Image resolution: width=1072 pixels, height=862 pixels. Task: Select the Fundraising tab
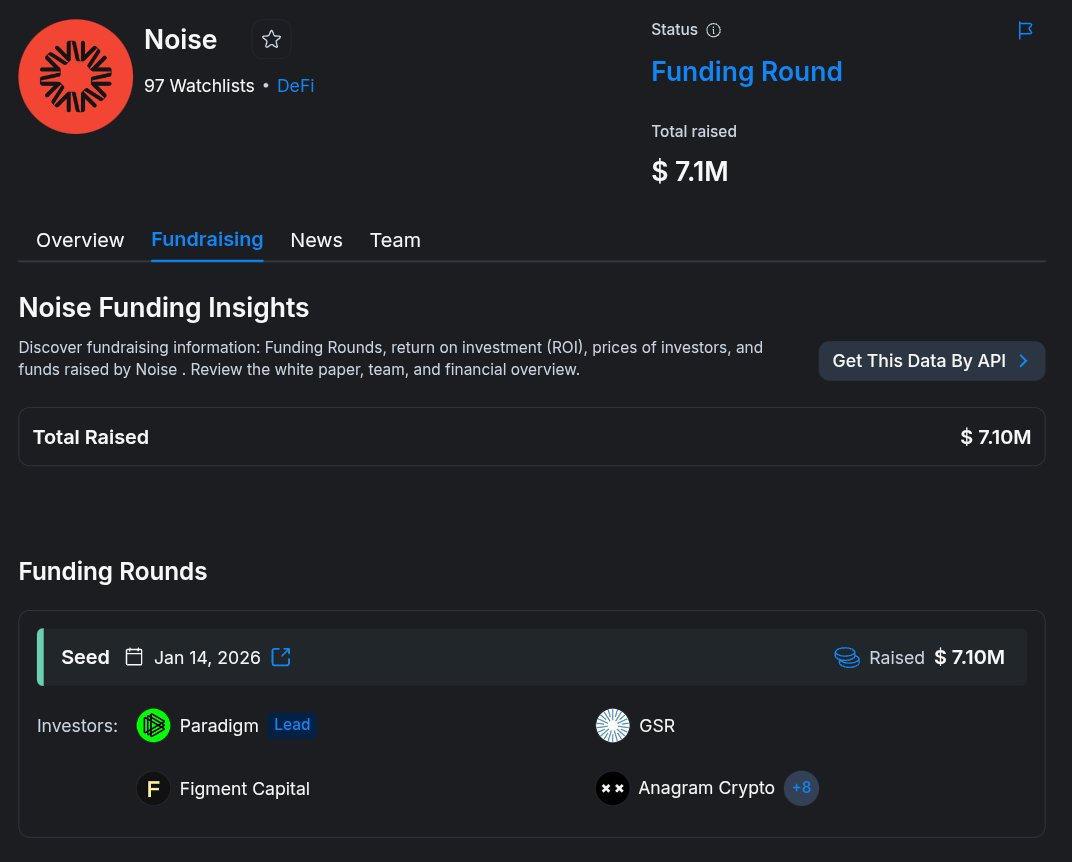coord(207,239)
